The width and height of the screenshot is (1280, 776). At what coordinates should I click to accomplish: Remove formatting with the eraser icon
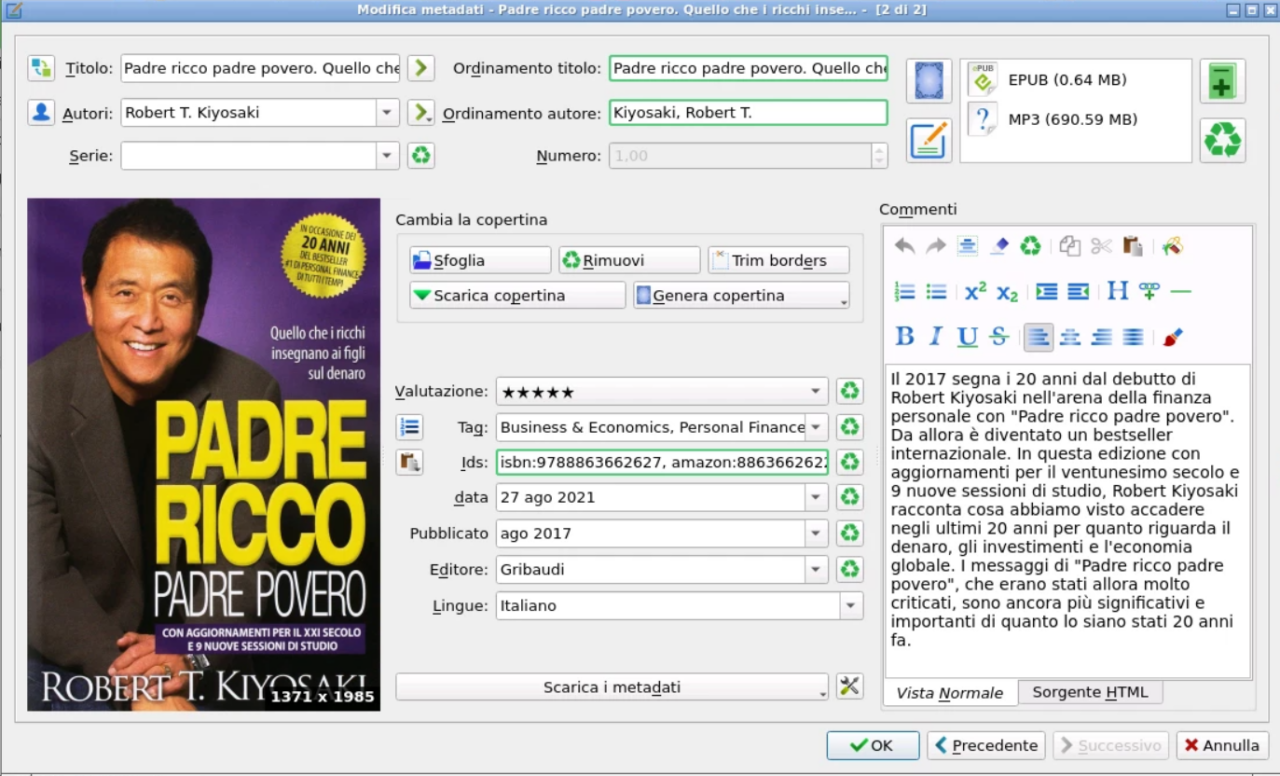[x=999, y=246]
